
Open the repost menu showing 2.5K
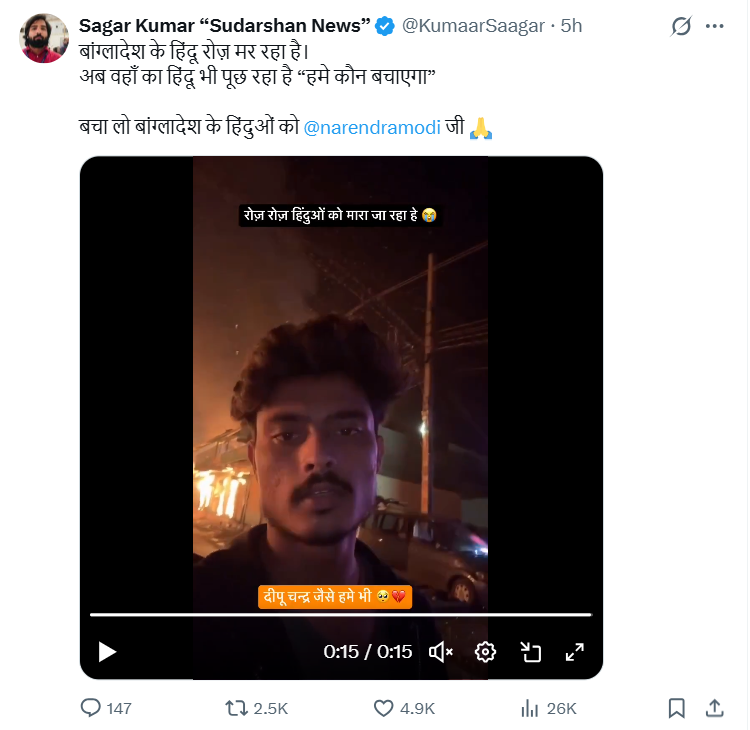tap(237, 708)
